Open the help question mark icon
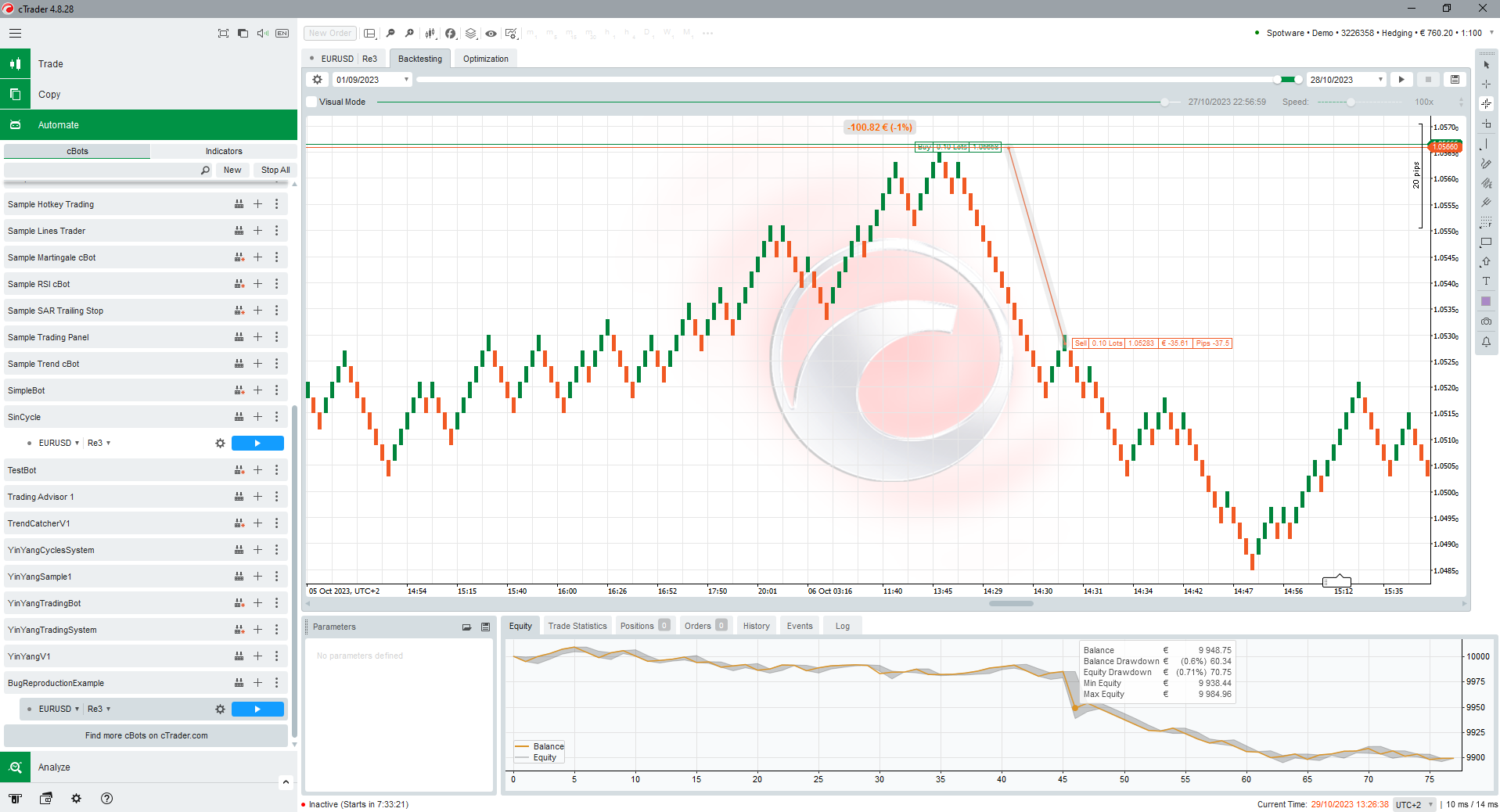1500x812 pixels. pos(107,798)
